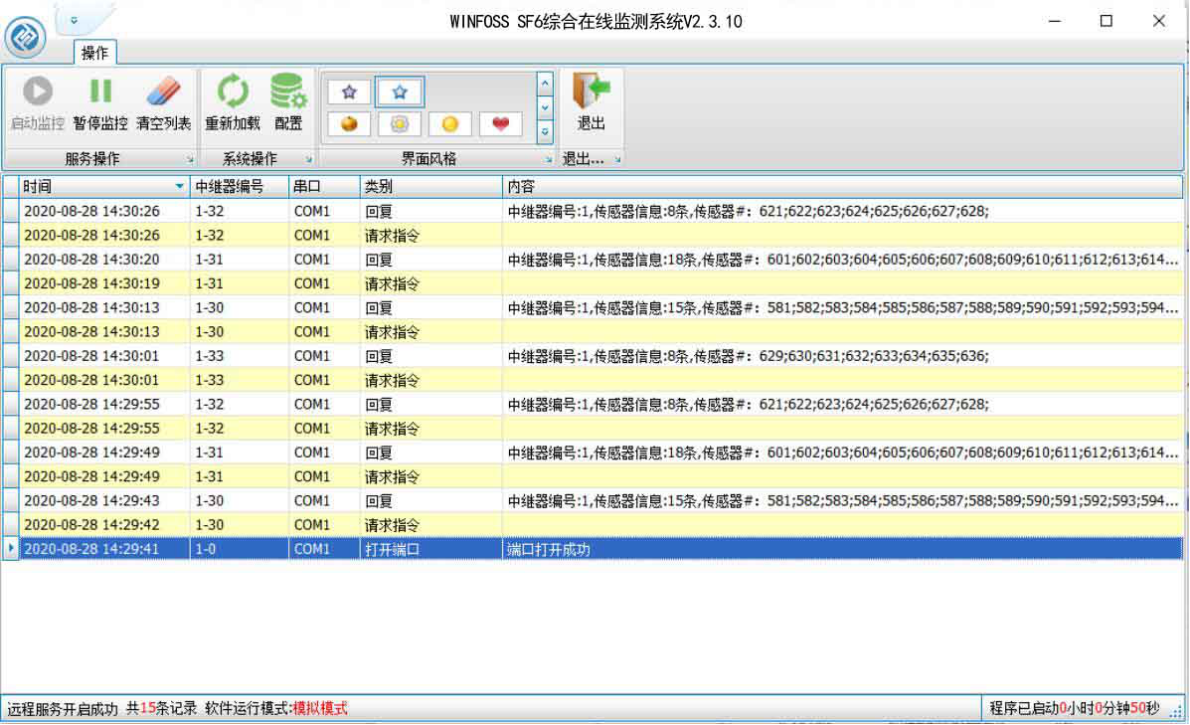Select the timestamp 2020-08-28 14:29:41
The height and width of the screenshot is (725, 1190).
coord(92,549)
